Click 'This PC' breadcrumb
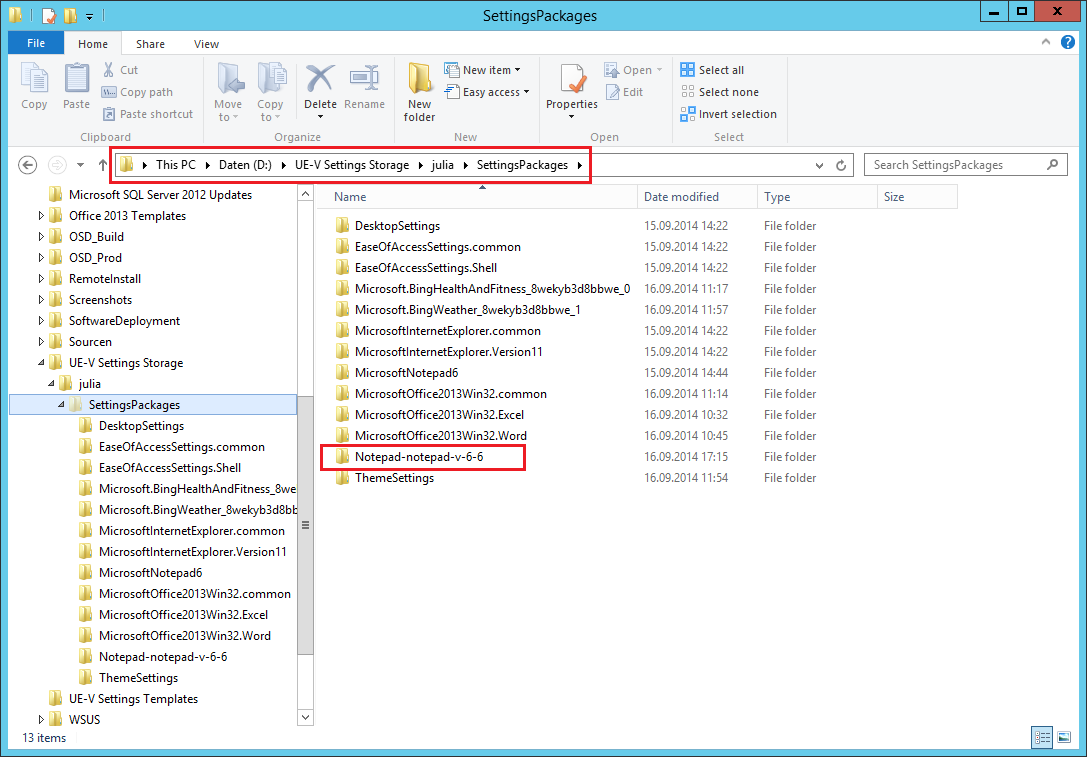 click(x=176, y=165)
